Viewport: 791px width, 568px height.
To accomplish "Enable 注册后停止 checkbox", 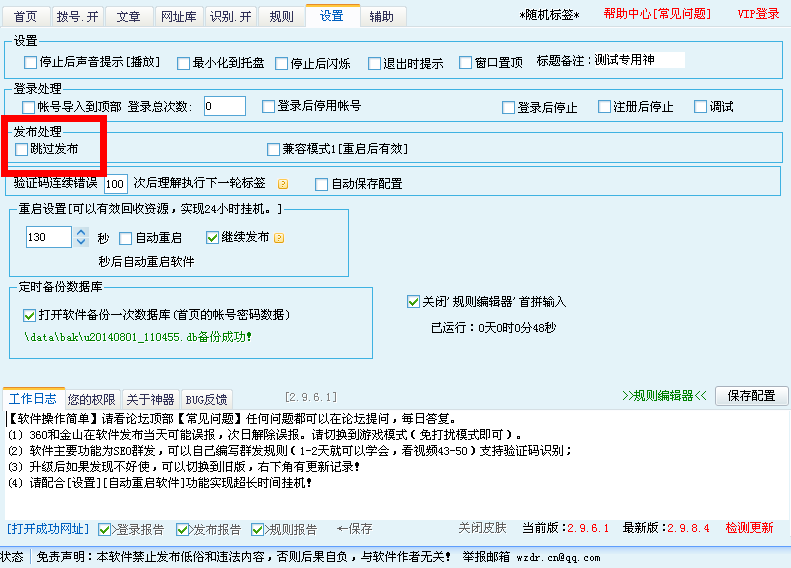I will coord(604,107).
